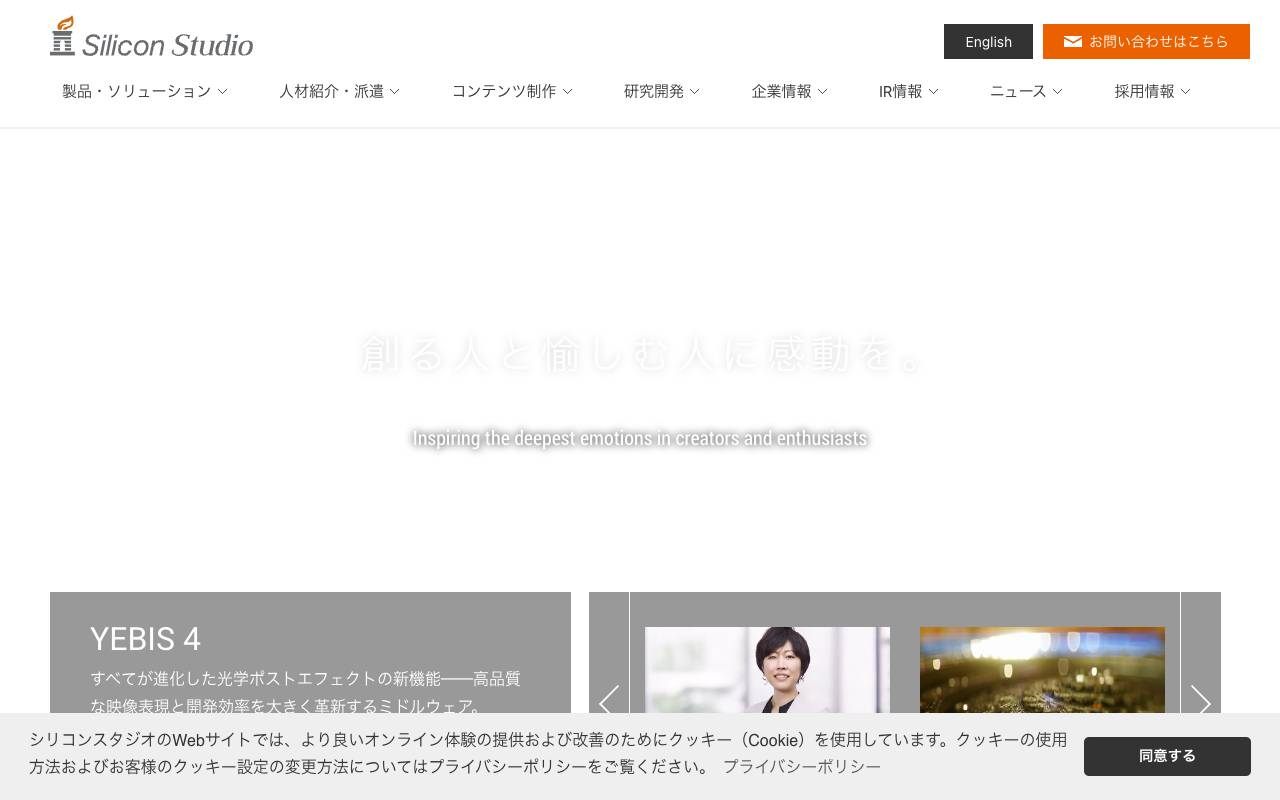Image resolution: width=1280 pixels, height=800 pixels.
Task: Open the 採用情報 dropdown arrow
Action: coord(1185,91)
